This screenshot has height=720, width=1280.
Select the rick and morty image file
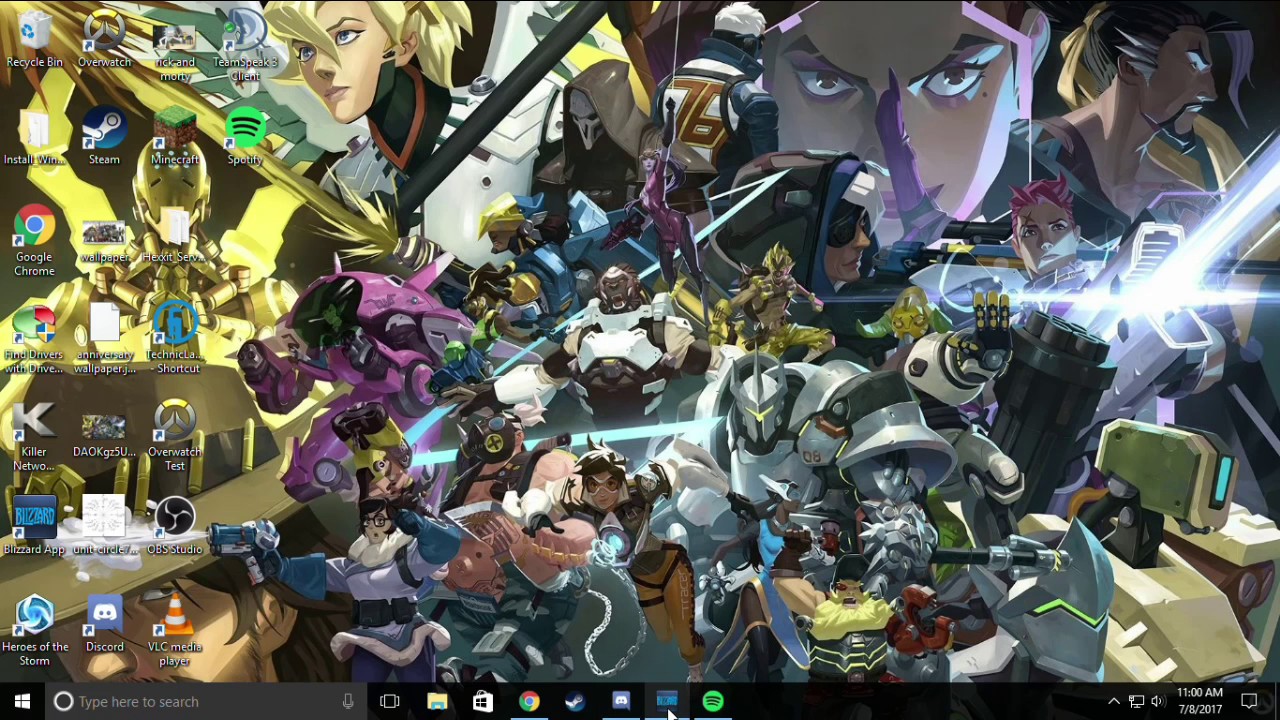175,47
